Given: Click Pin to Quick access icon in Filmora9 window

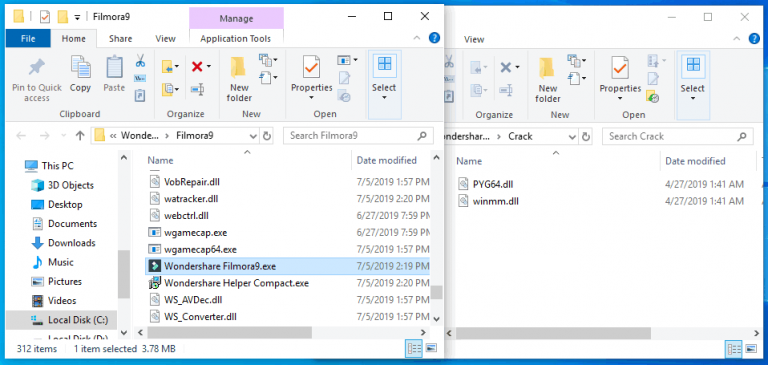Looking at the screenshot, I should [37, 68].
